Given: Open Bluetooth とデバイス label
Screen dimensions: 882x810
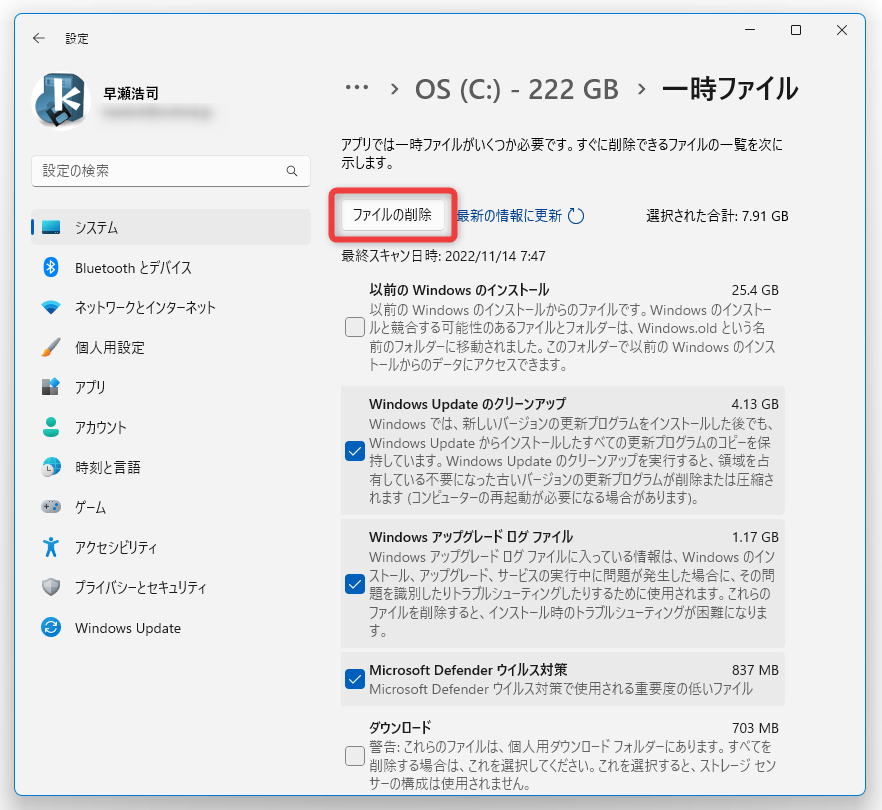Looking at the screenshot, I should (133, 268).
